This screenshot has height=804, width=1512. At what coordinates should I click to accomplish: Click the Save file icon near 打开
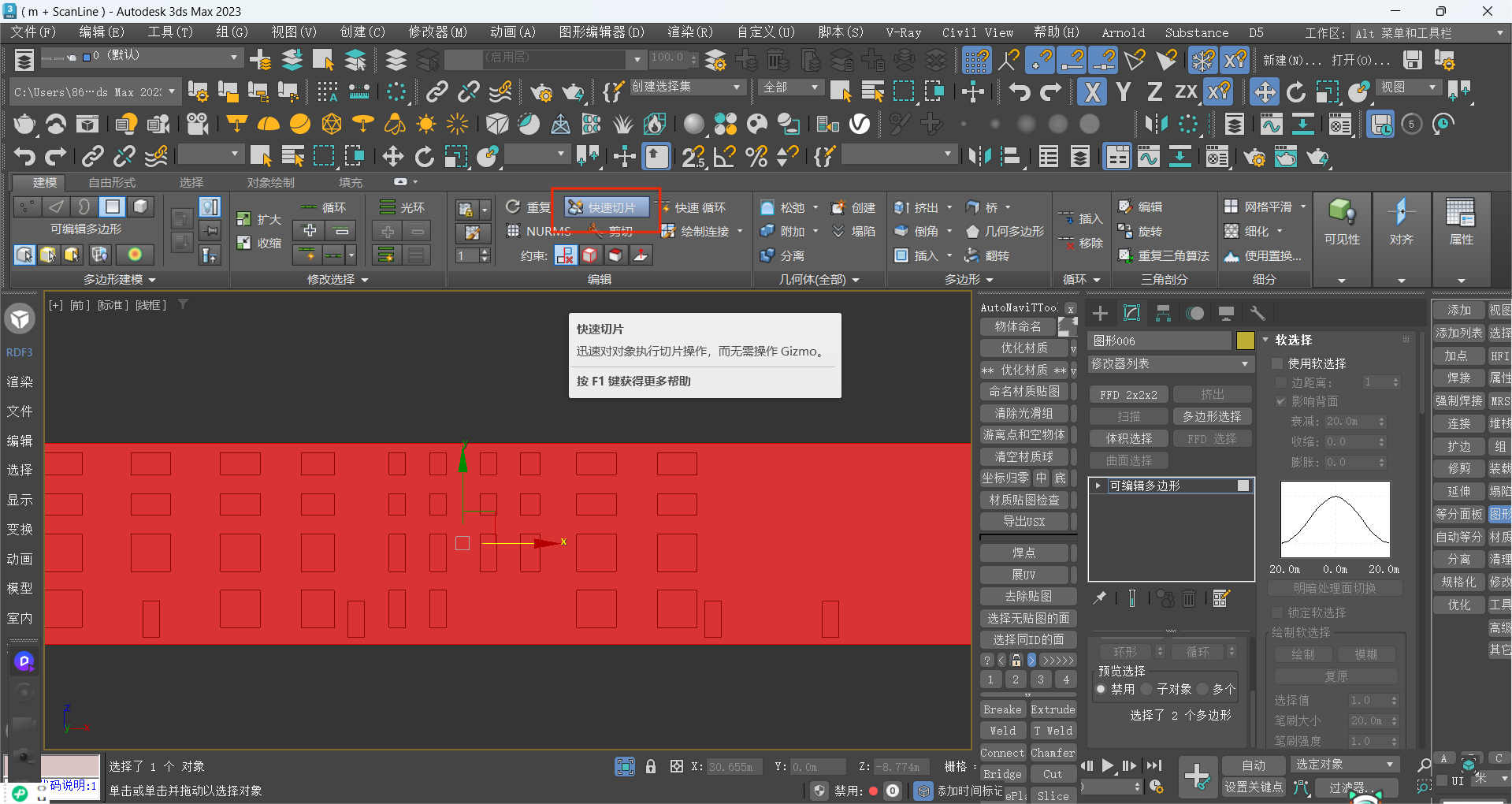[1413, 60]
